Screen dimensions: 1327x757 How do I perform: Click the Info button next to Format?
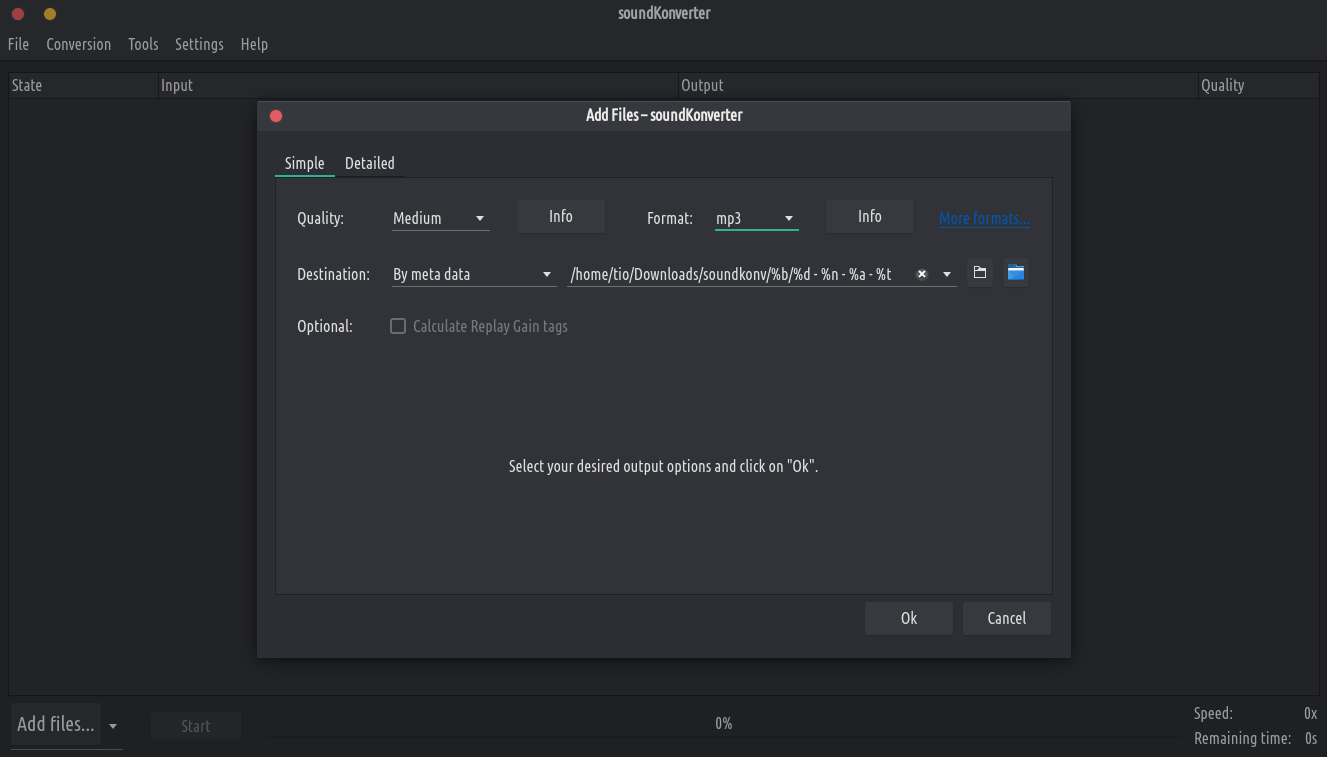(x=870, y=217)
